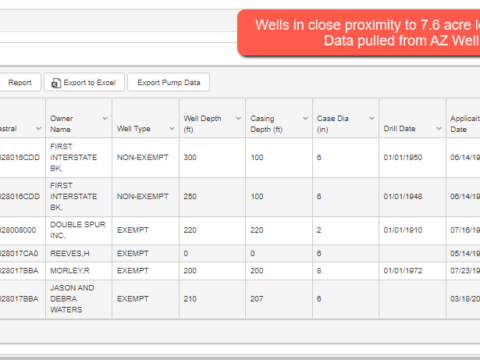Select JASON AND DEBRA WATERS cell
480x360 pixels.
[79, 299]
